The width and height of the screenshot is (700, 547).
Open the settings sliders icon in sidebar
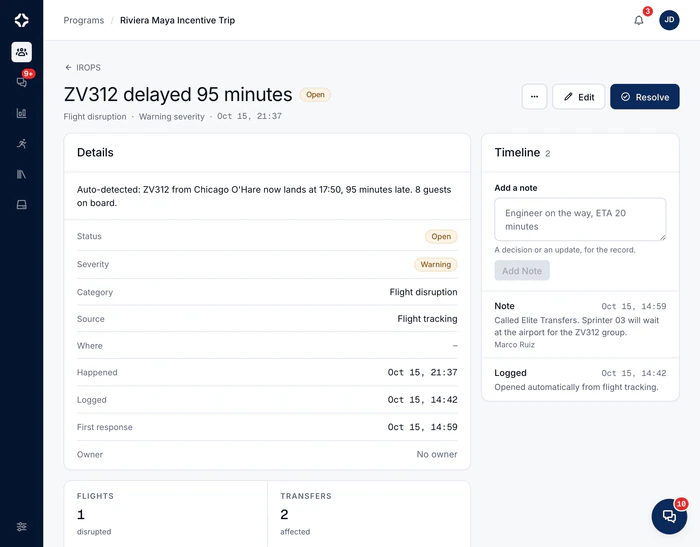point(21,526)
